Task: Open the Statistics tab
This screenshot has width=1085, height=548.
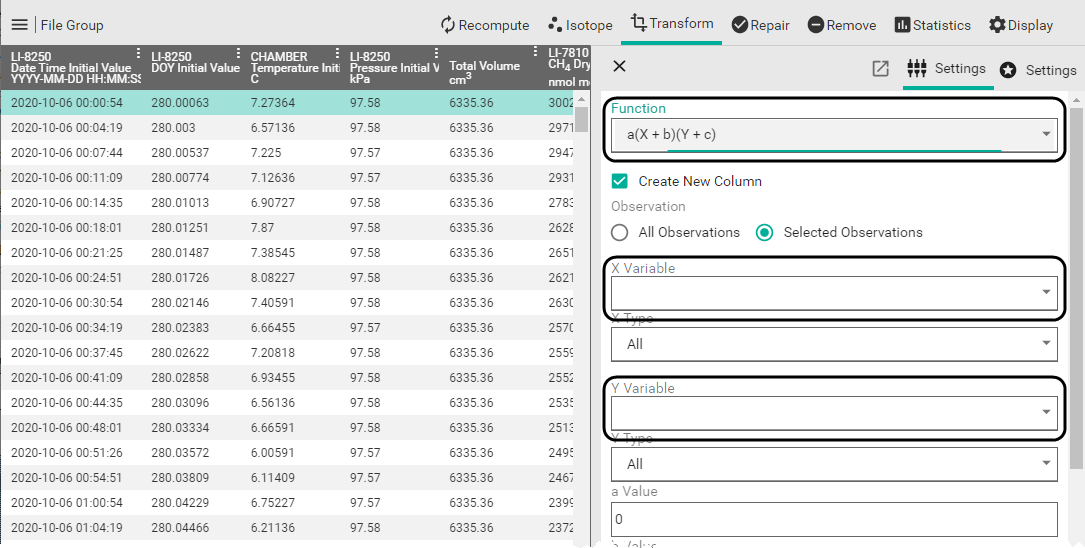Action: (x=932, y=25)
